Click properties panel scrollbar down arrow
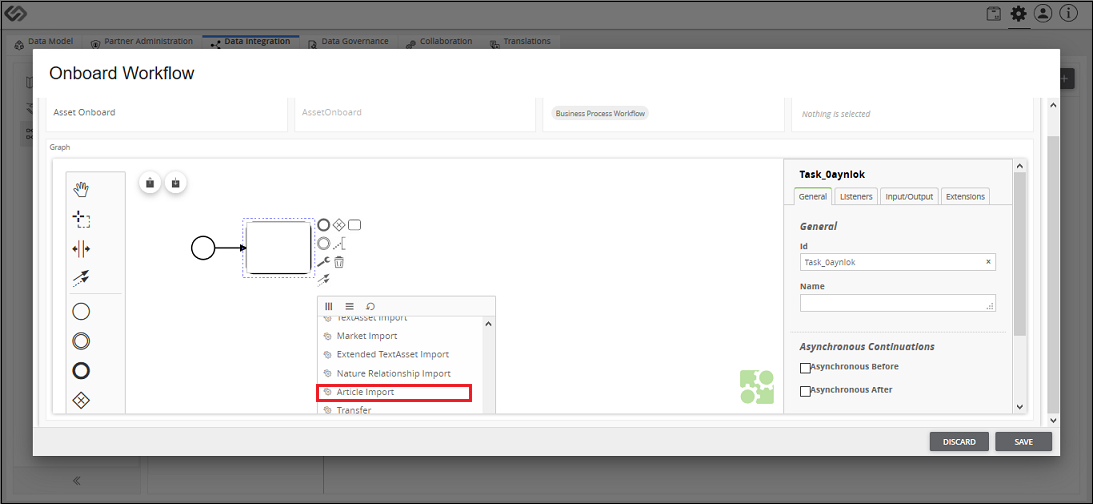This screenshot has width=1093, height=504. click(1020, 406)
